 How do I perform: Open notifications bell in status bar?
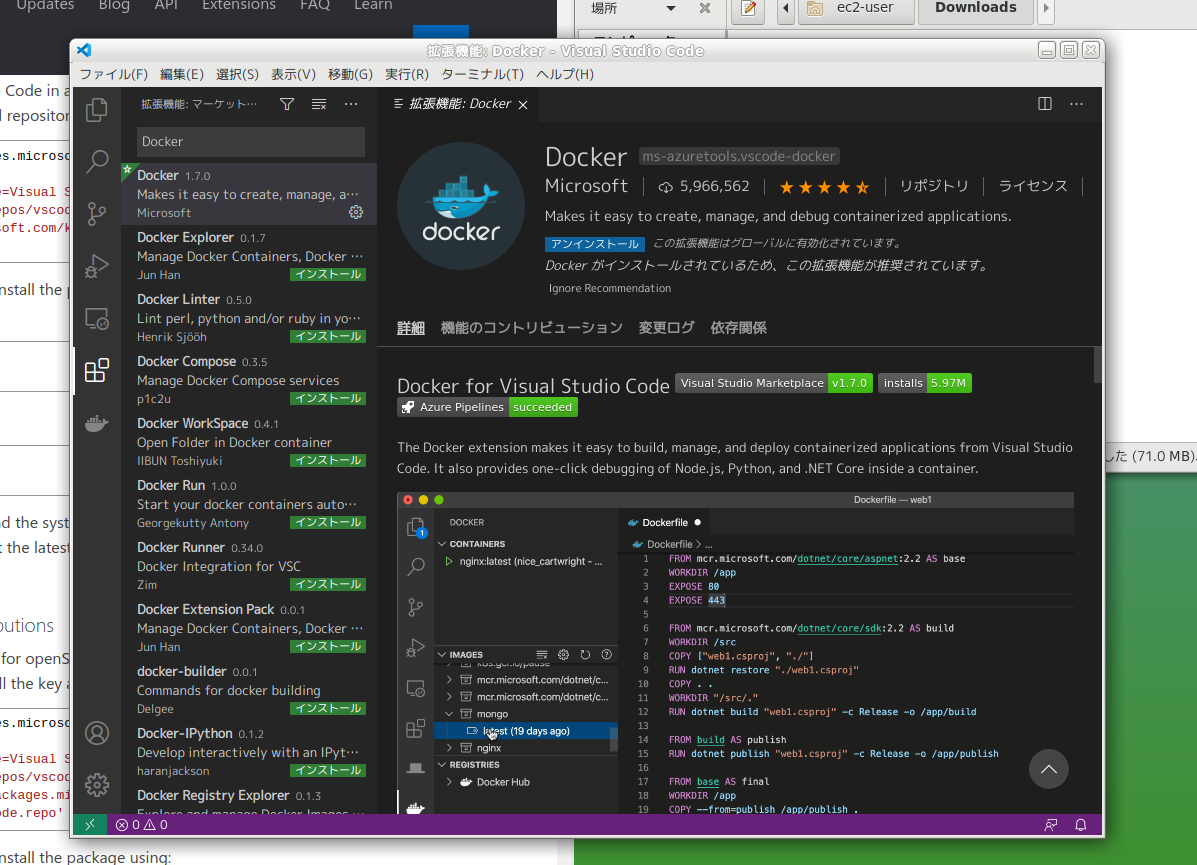(x=1081, y=825)
